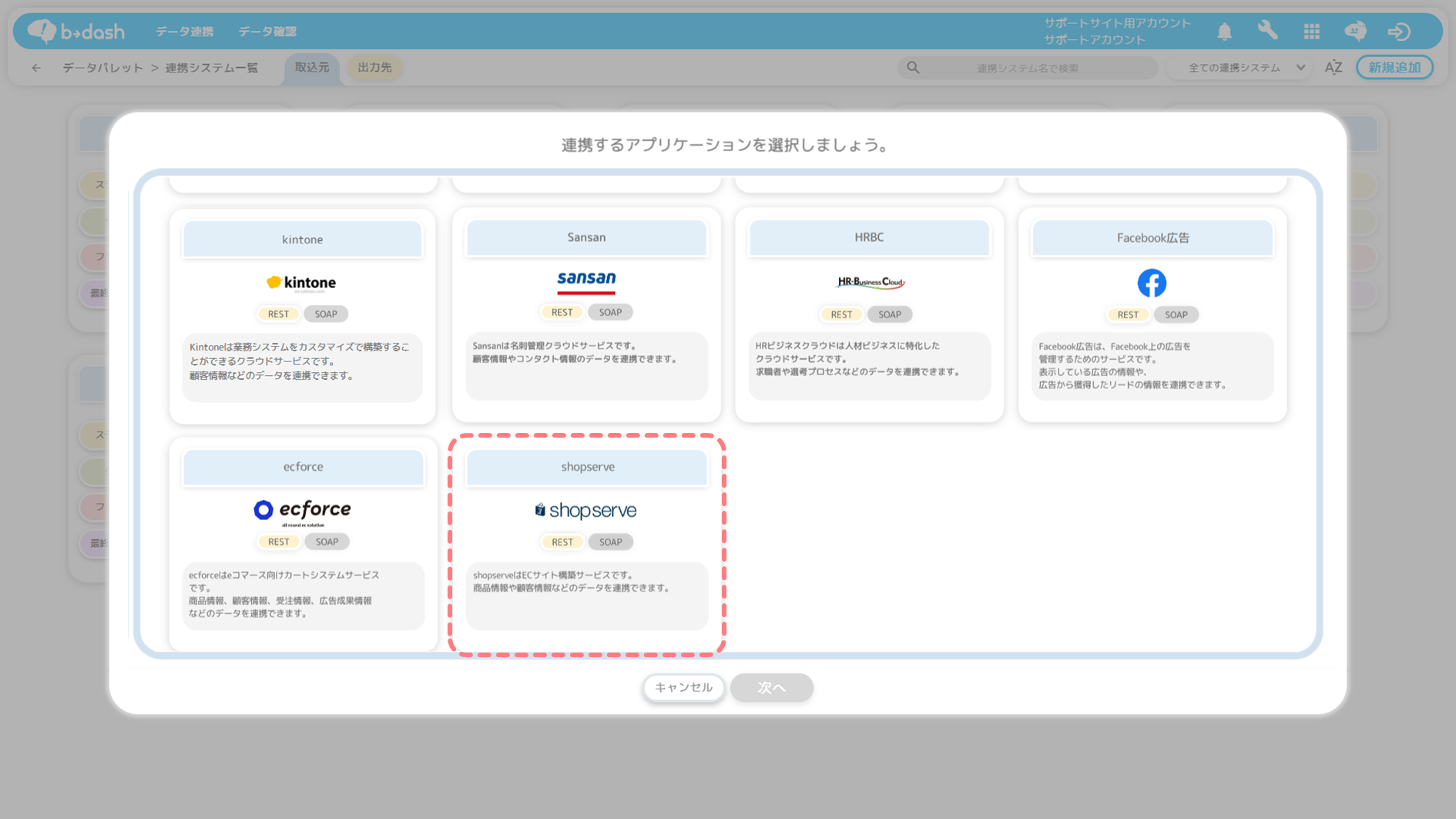
Task: Choose REST on the Facebook広告 card
Action: pyautogui.click(x=1128, y=314)
